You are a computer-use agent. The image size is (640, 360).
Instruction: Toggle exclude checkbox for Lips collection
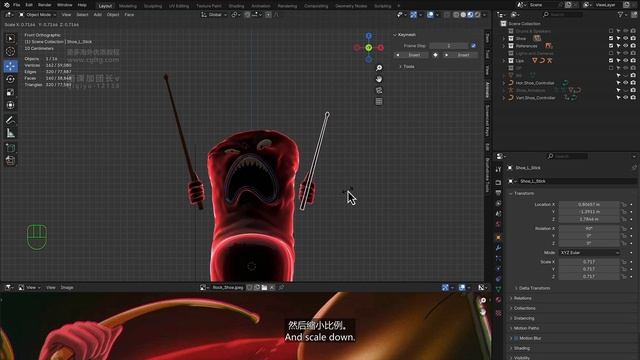[x=611, y=60]
